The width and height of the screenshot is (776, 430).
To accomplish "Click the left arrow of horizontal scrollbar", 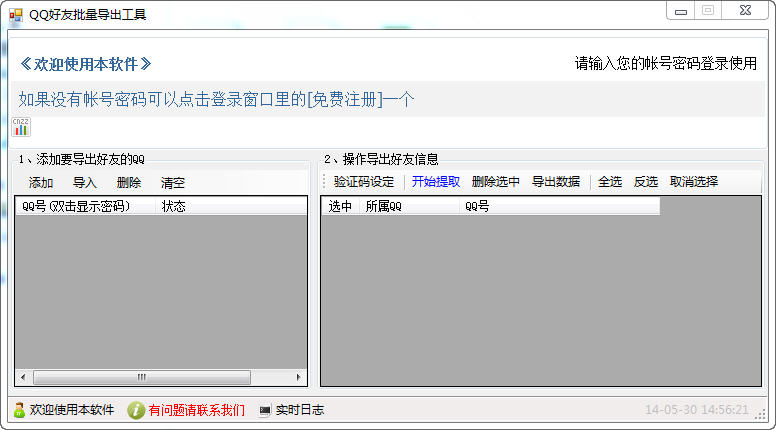I will tap(23, 378).
